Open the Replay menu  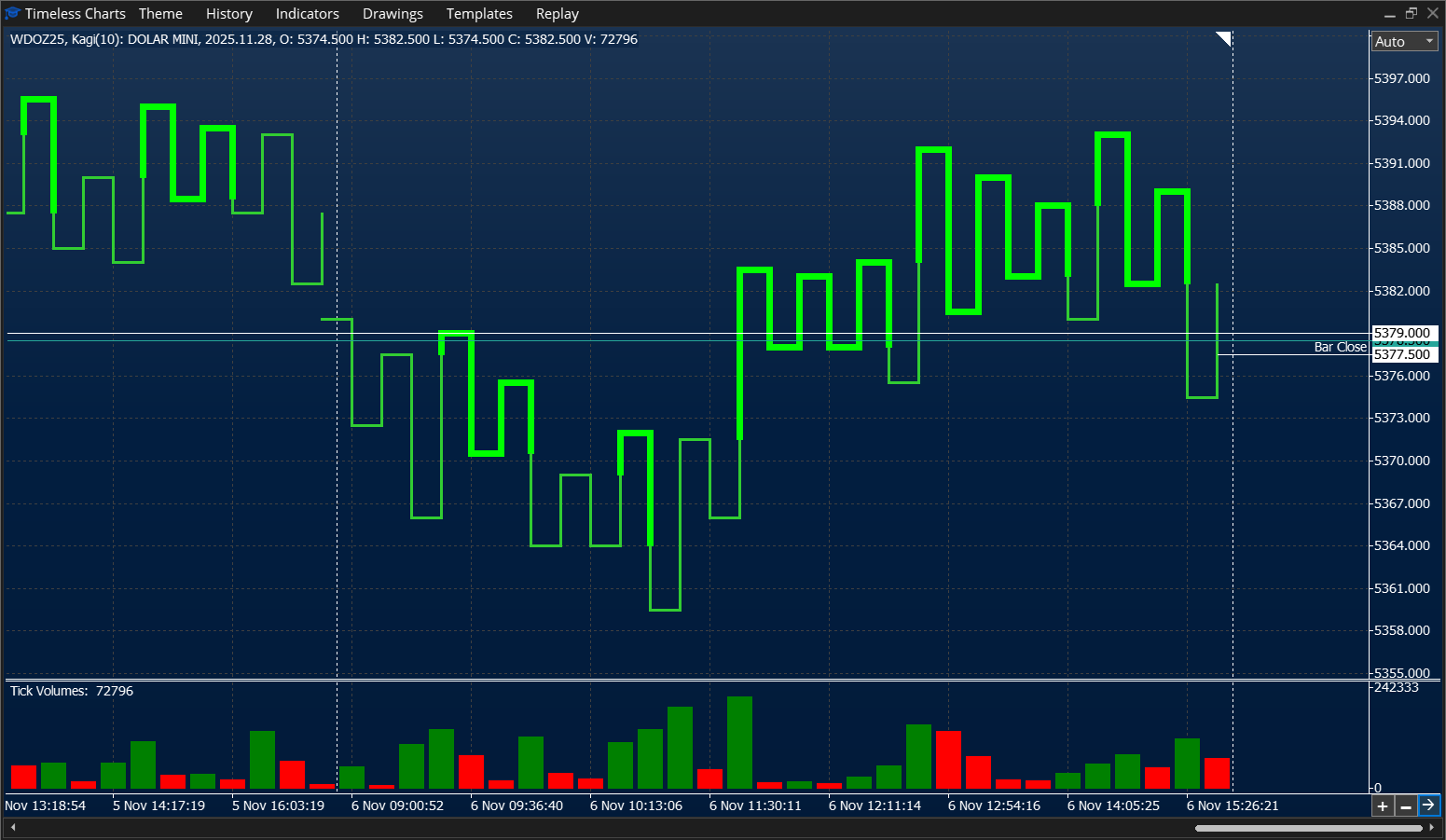(557, 13)
